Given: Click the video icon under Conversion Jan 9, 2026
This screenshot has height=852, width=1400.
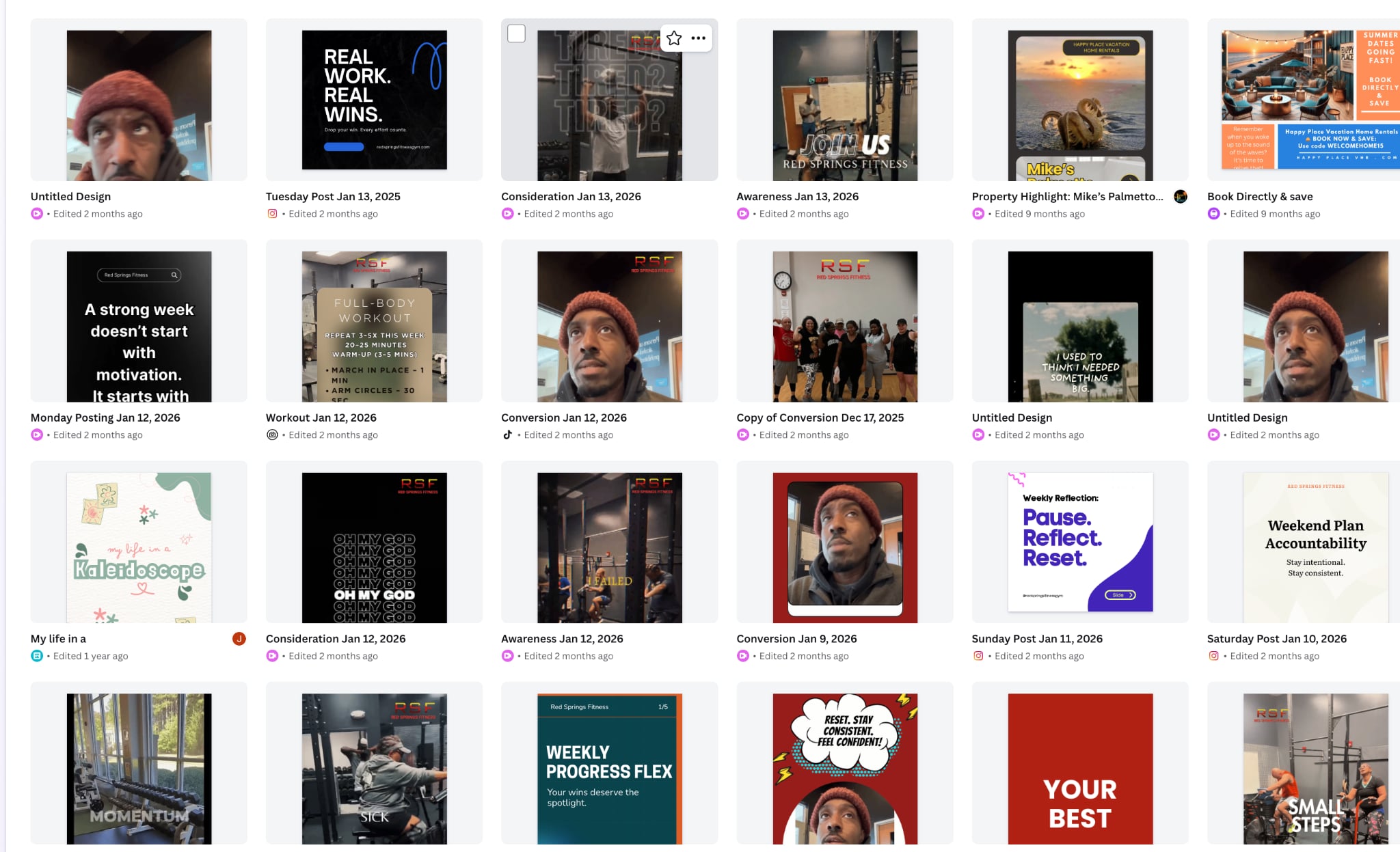Looking at the screenshot, I should point(743,656).
